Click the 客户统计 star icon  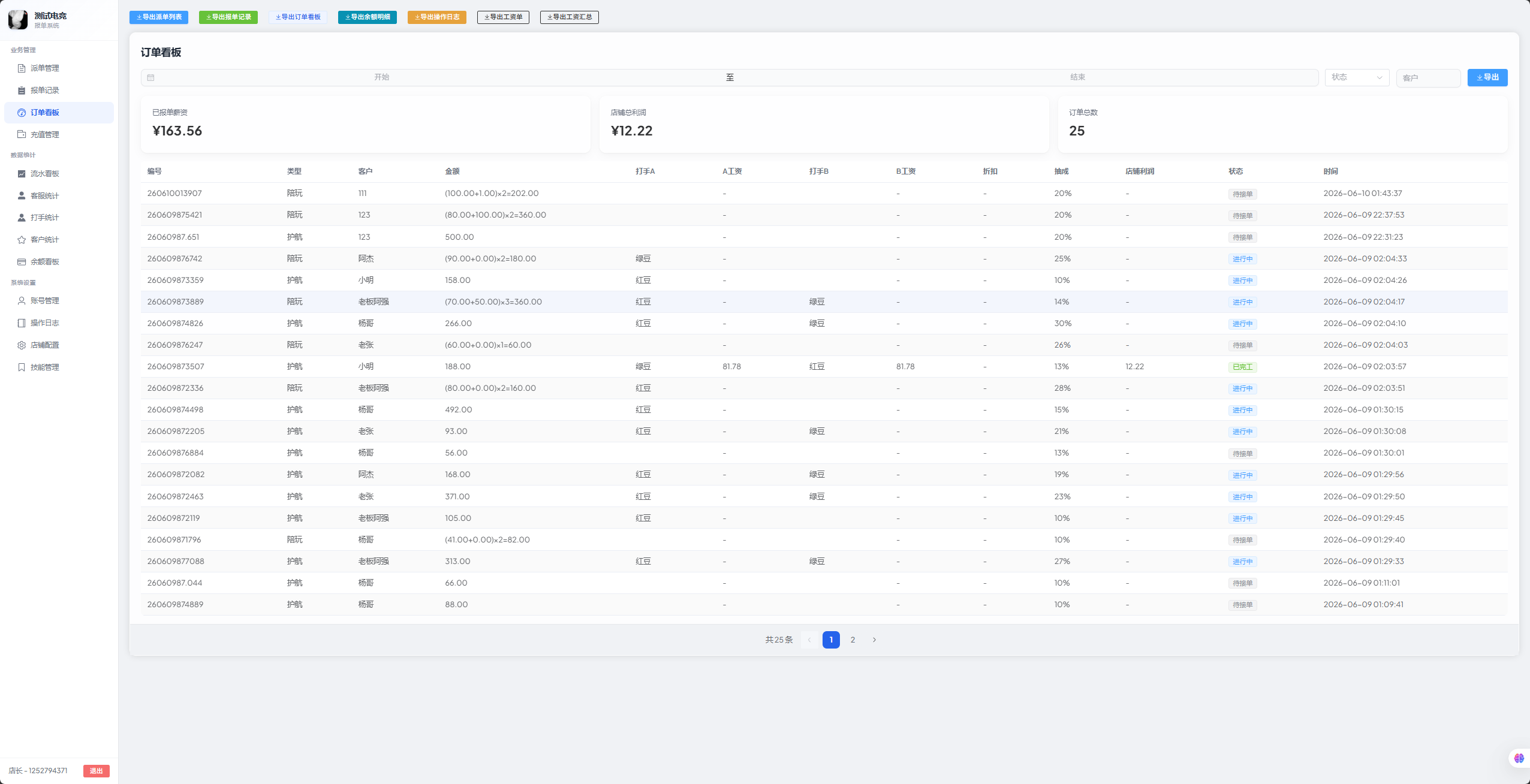point(22,240)
